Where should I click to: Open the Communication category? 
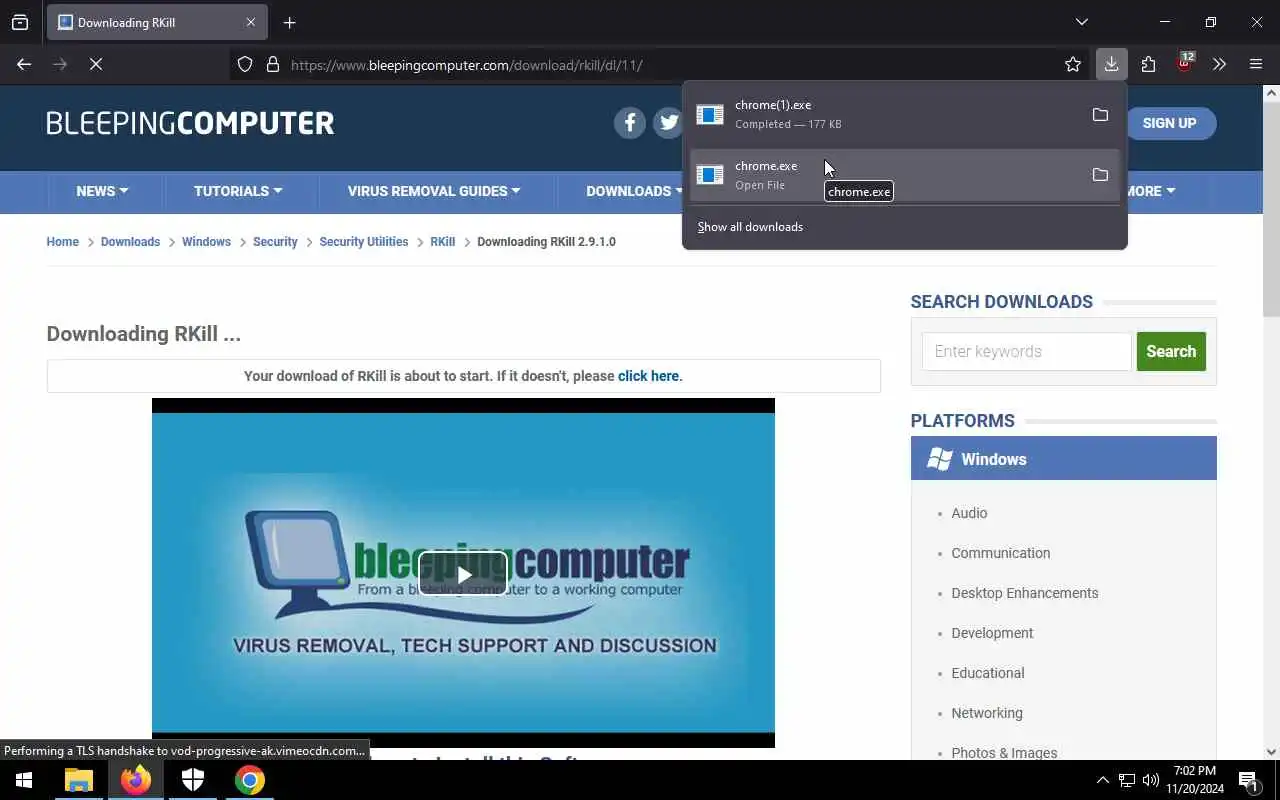(1000, 553)
